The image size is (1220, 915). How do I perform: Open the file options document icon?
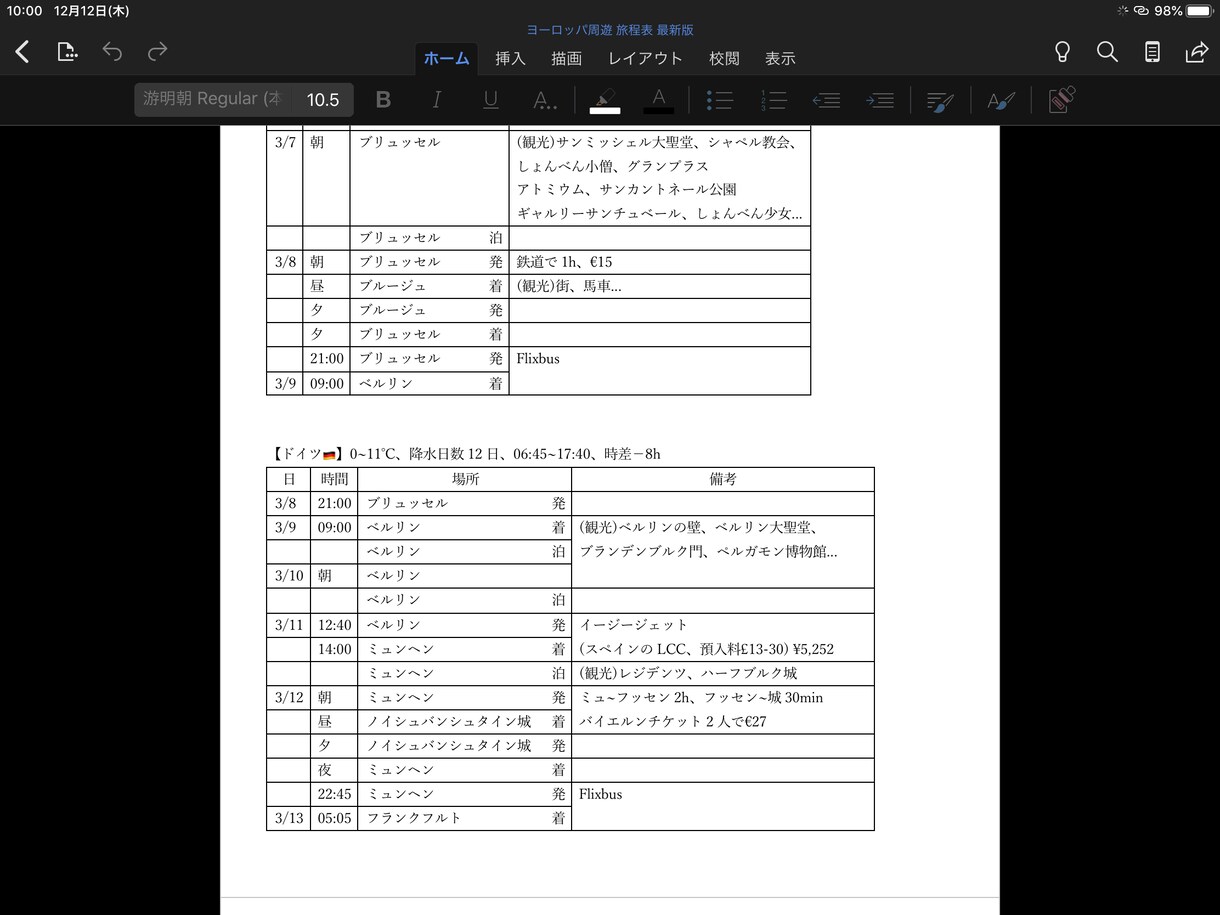[67, 52]
